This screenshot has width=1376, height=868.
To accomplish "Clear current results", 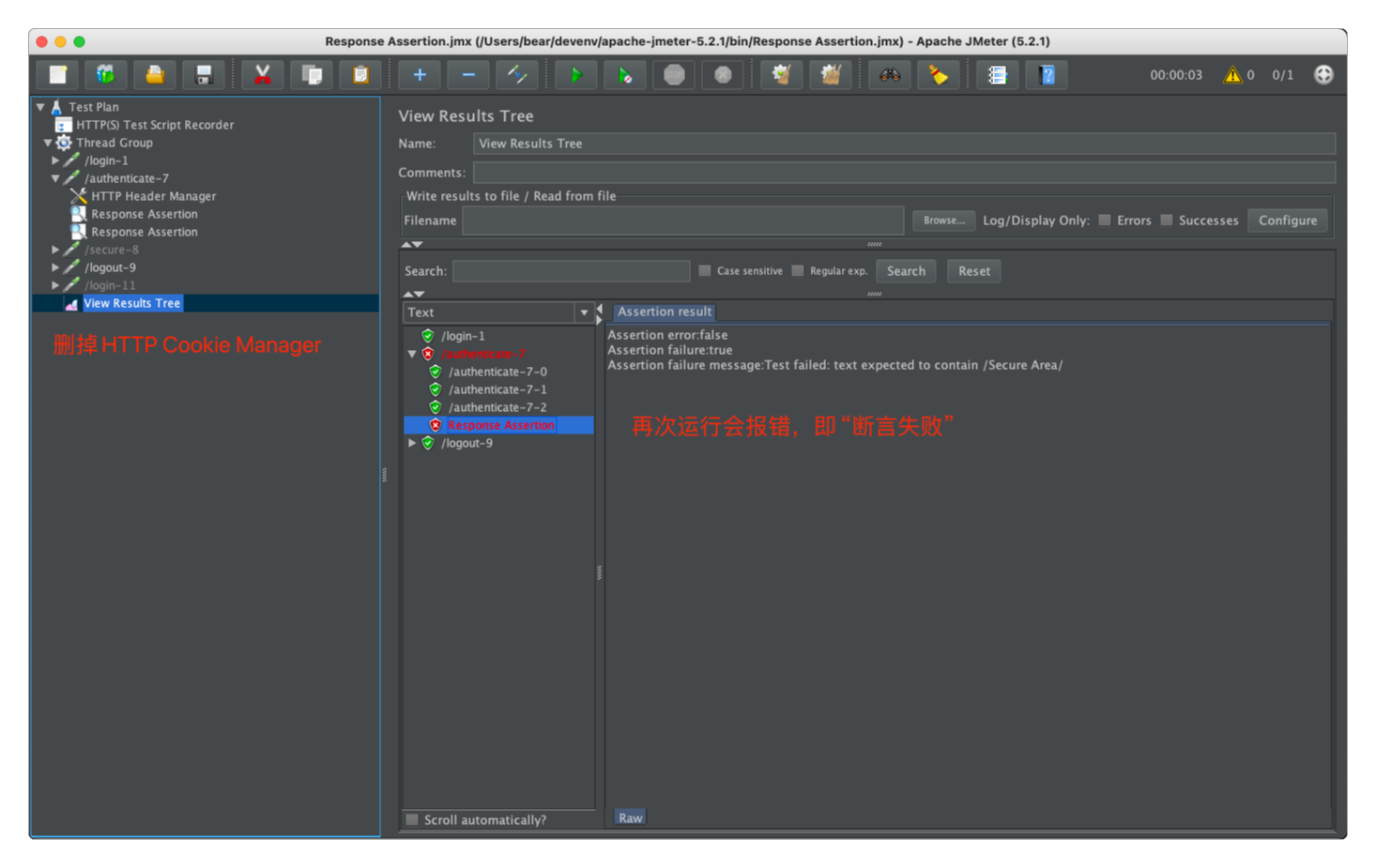I will click(782, 75).
